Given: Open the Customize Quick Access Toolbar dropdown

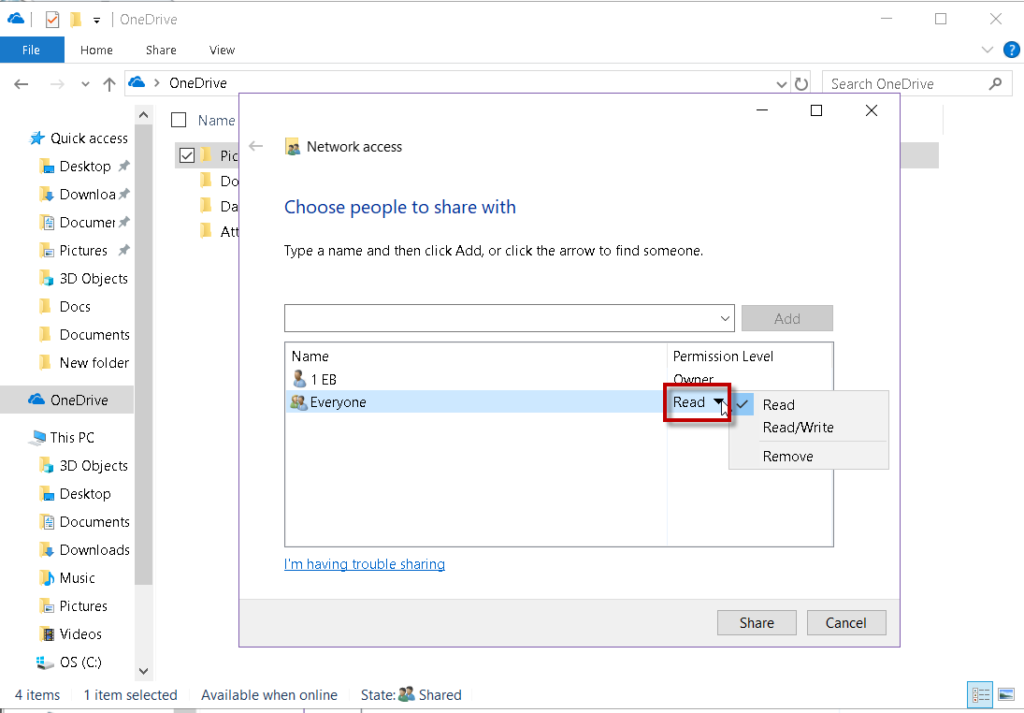Looking at the screenshot, I should pyautogui.click(x=96, y=20).
